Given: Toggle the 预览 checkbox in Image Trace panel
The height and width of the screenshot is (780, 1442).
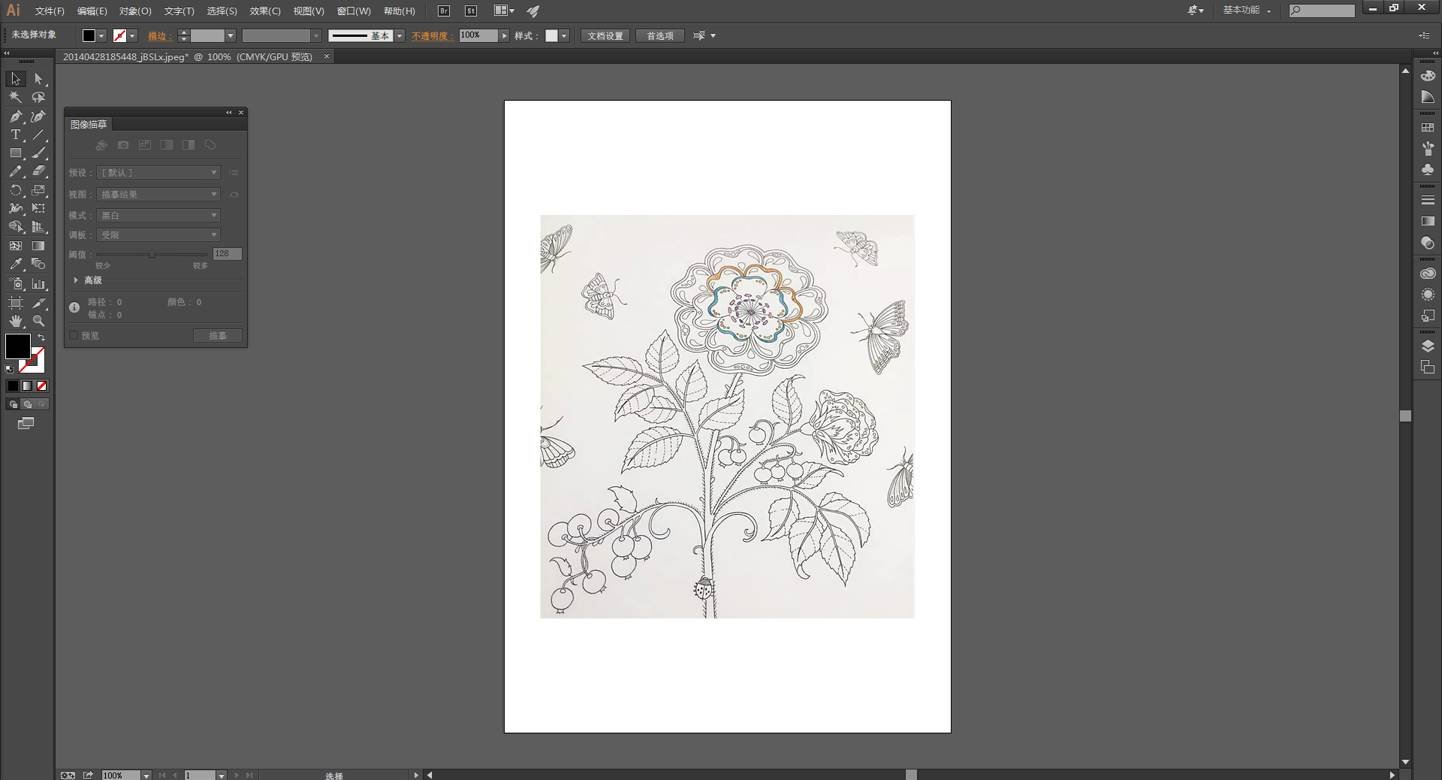Looking at the screenshot, I should [74, 336].
